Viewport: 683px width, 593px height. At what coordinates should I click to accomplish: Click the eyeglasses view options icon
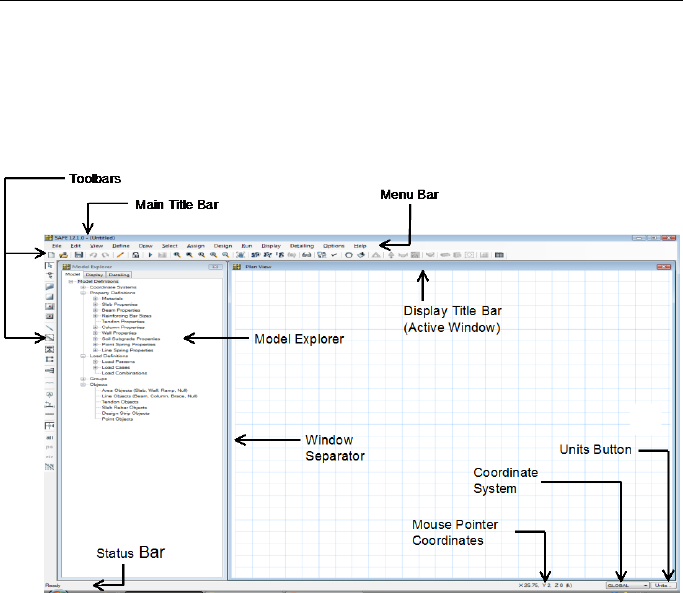click(x=307, y=255)
